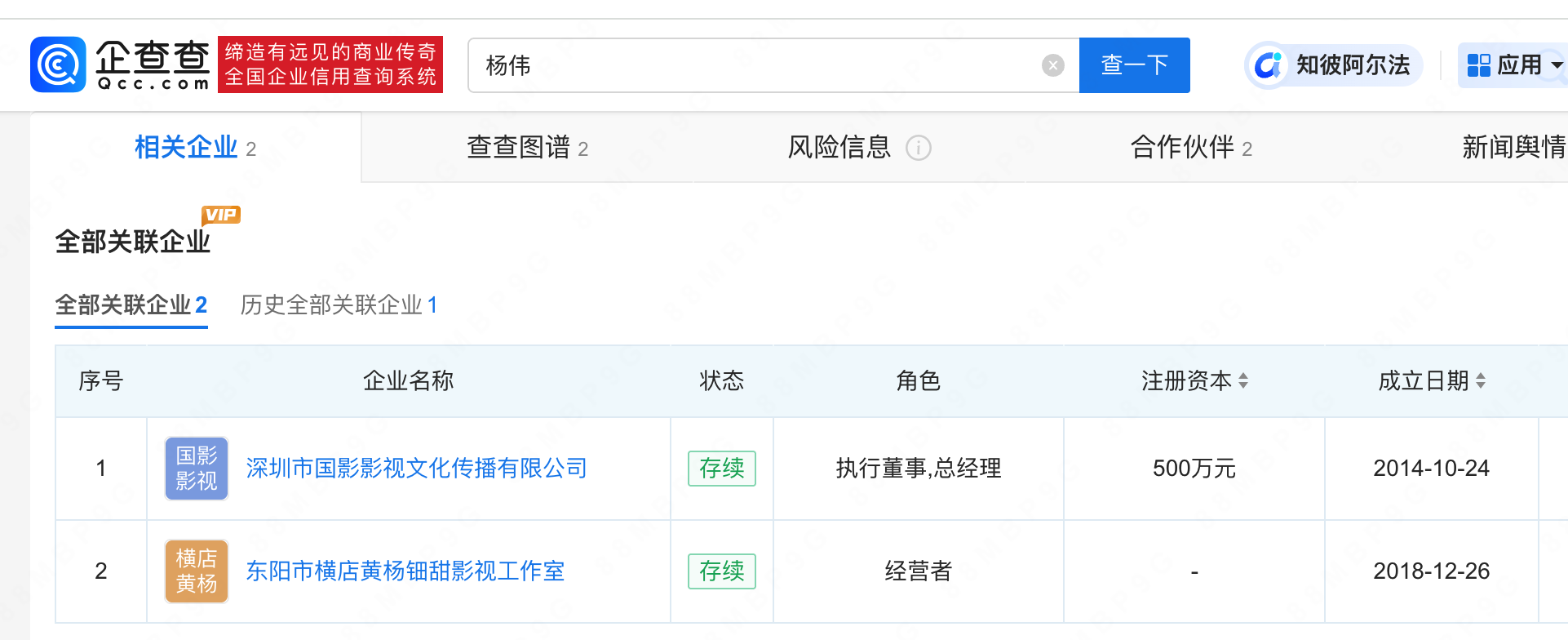This screenshot has width=1568, height=640.
Task: Select the 历史全部关联企业 1 sub-tab
Action: pos(339,305)
